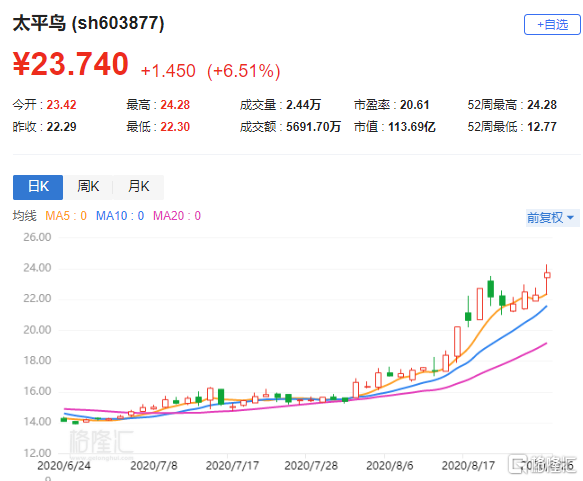Image resolution: width=583 pixels, height=481 pixels.
Task: Click the 2020/8/6 date axis label
Action: click(390, 466)
